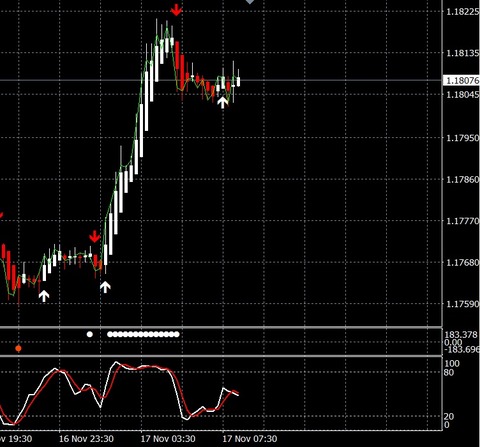Click the 1.17590 price scale label
Viewport: 480px width, 447px height.
(463, 304)
